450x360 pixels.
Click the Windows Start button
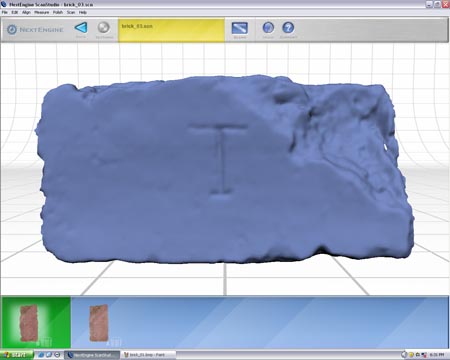point(17,355)
